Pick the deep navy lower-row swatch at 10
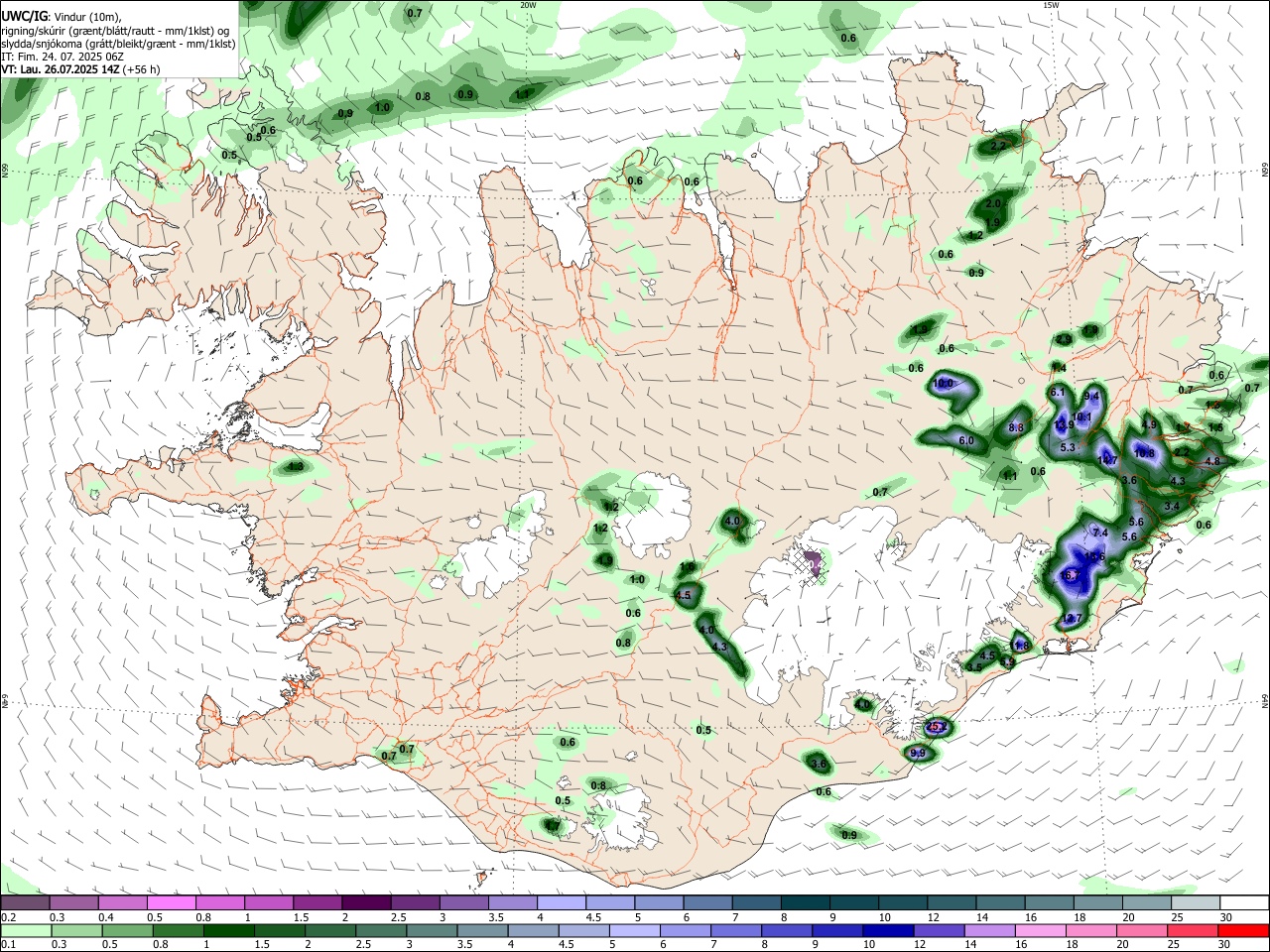The height and width of the screenshot is (952, 1270). tap(889, 930)
